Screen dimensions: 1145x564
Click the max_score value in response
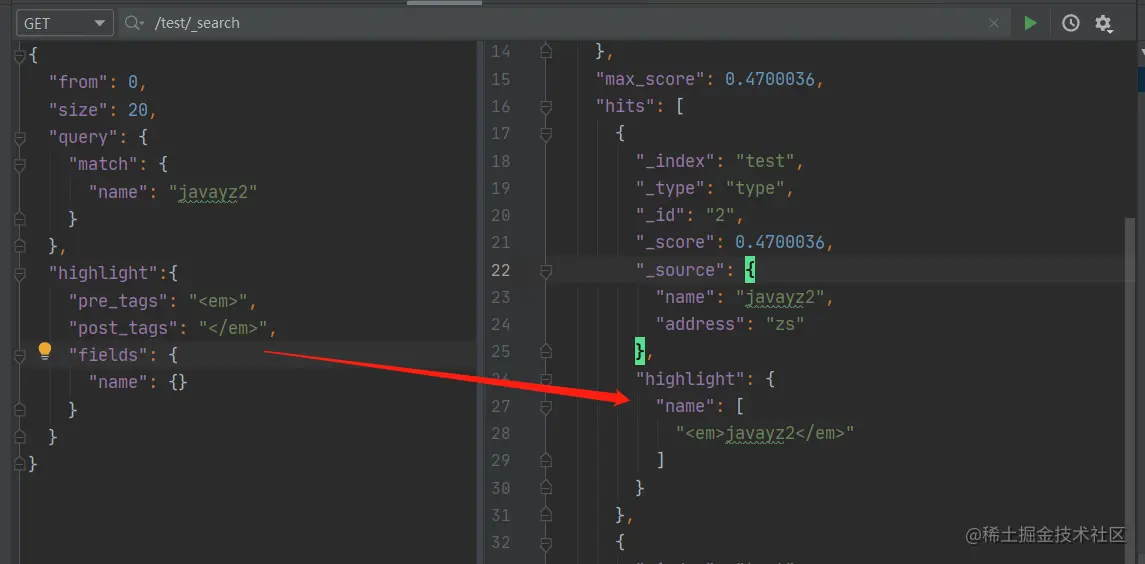click(x=770, y=79)
